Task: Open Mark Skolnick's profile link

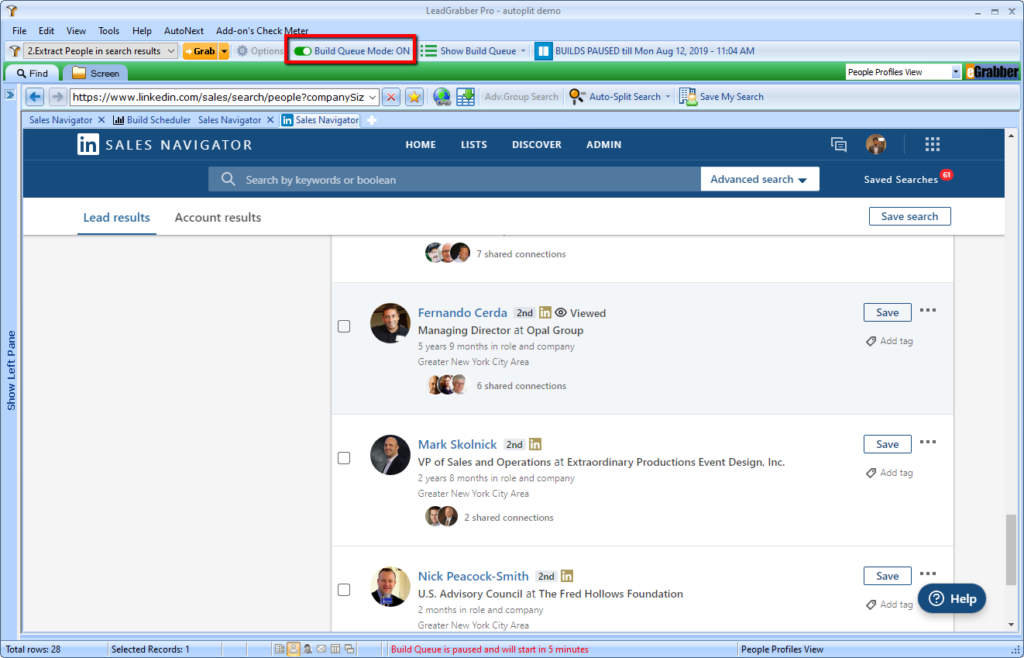Action: pyautogui.click(x=457, y=445)
